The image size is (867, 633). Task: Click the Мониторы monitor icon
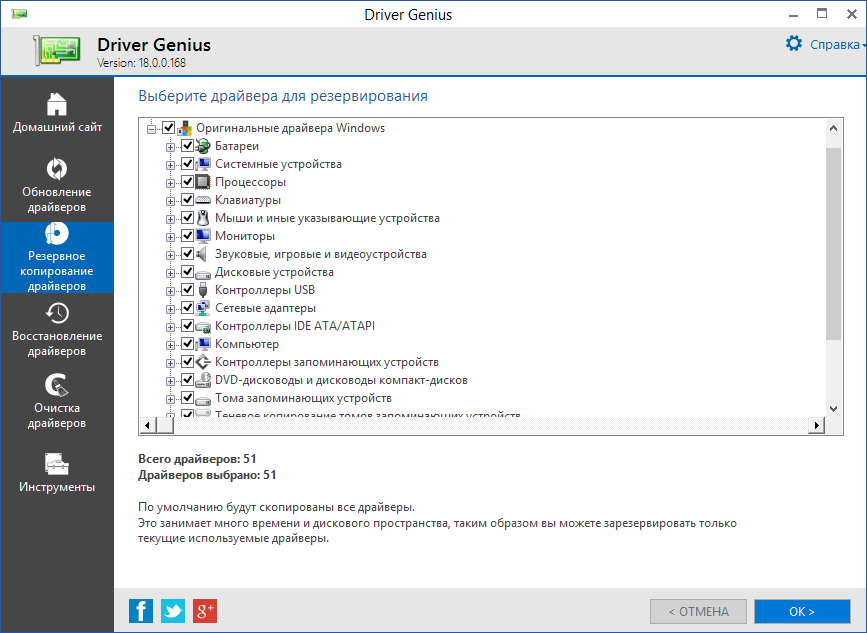coord(203,236)
